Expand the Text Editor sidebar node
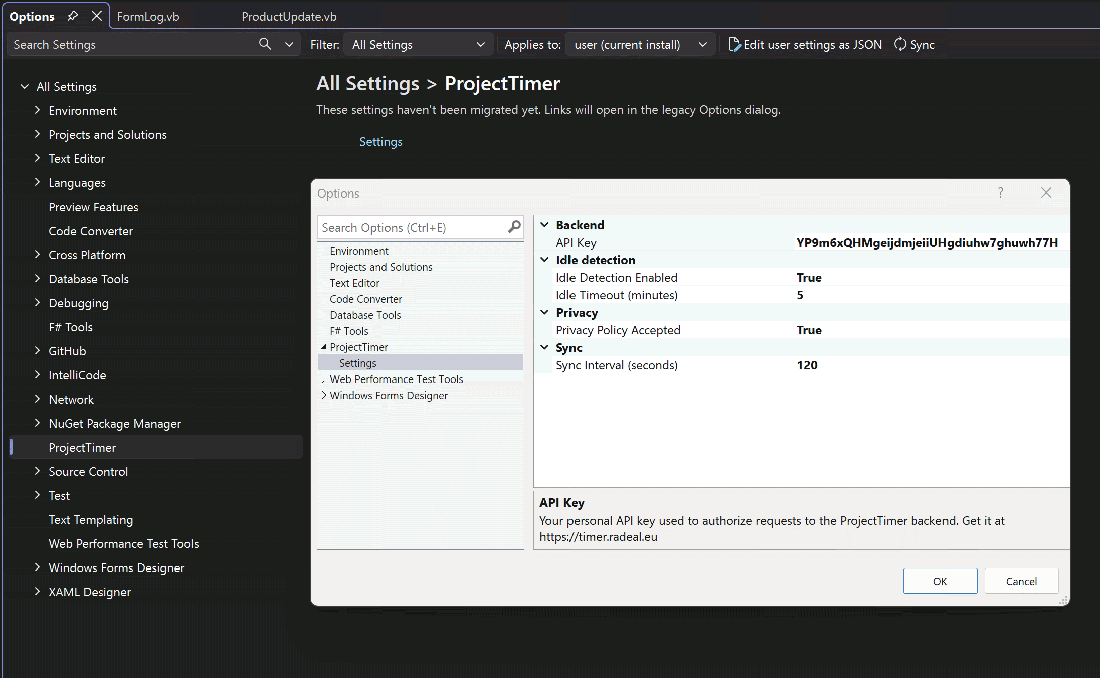Image resolution: width=1100 pixels, height=678 pixels. point(37,158)
